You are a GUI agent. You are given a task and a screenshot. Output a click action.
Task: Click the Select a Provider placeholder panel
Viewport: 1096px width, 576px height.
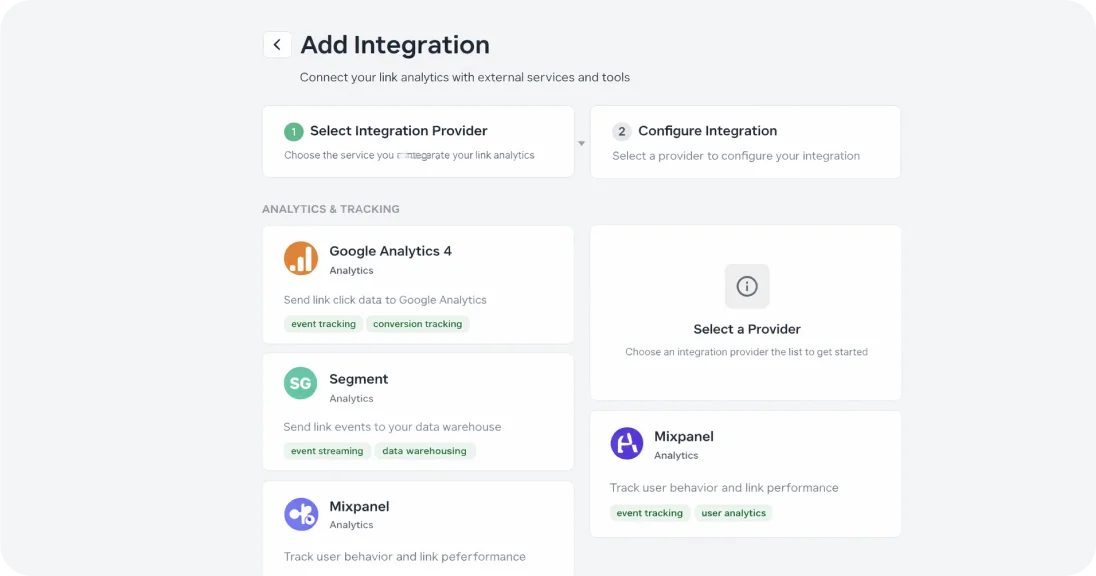click(x=746, y=312)
